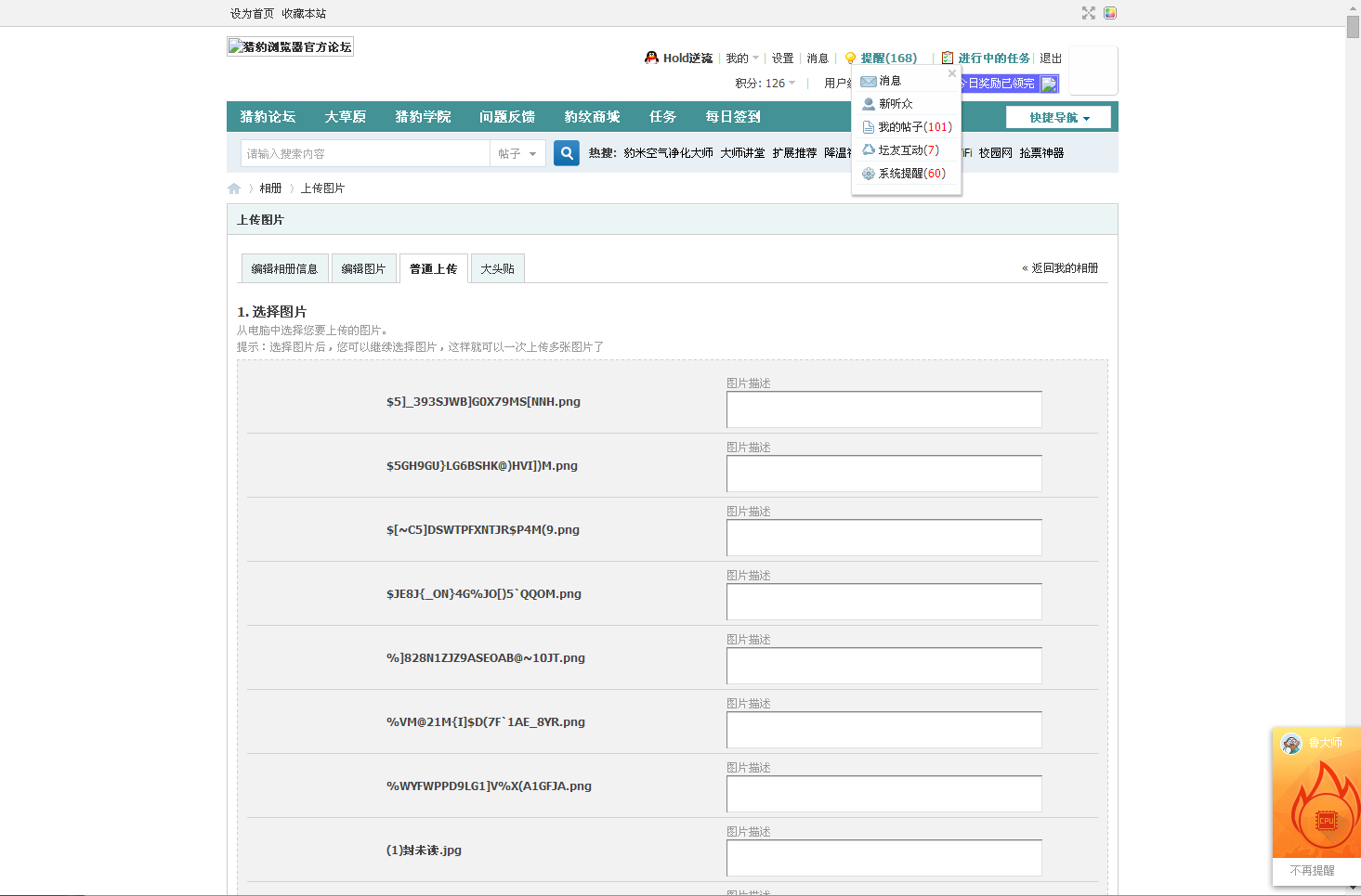Click 坛友互动(7) in reminder menu

click(909, 150)
